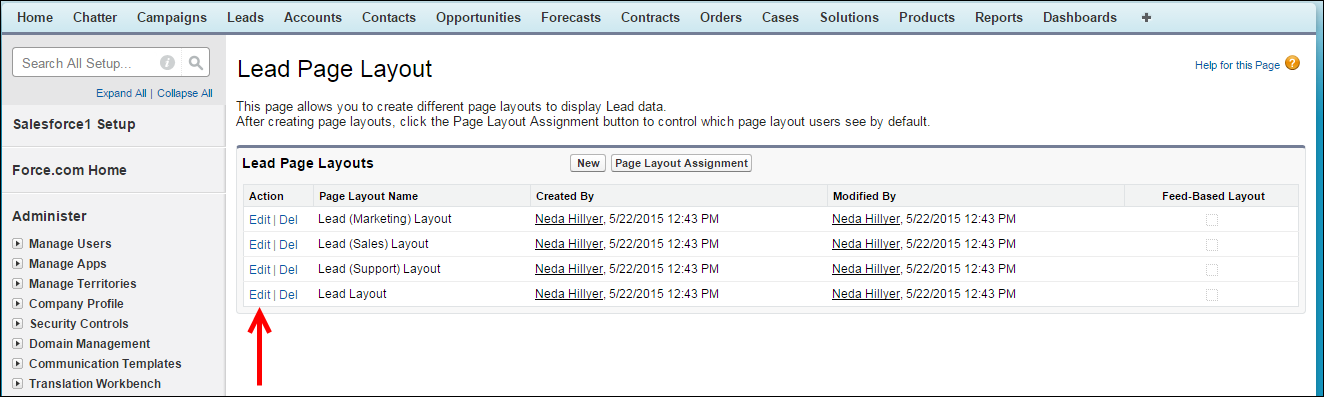Click Del for Lead (Sales) Layout
This screenshot has height=397, width=1324.
click(x=288, y=244)
